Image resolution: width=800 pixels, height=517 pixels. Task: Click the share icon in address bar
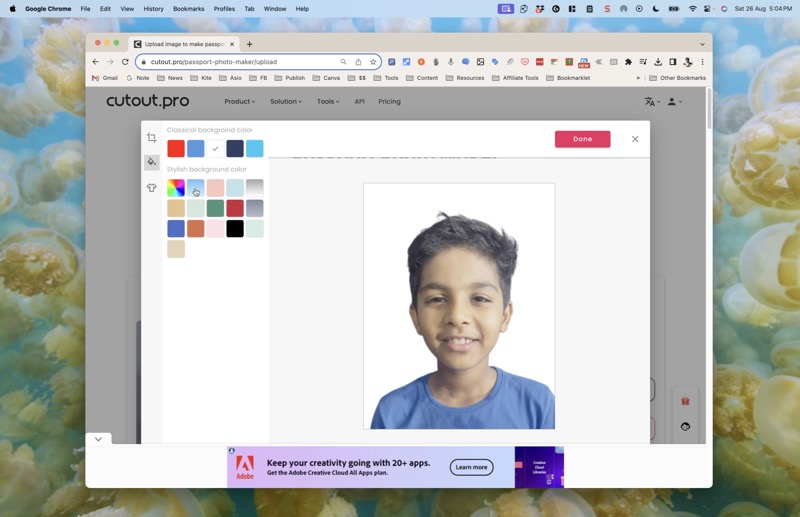point(358,62)
